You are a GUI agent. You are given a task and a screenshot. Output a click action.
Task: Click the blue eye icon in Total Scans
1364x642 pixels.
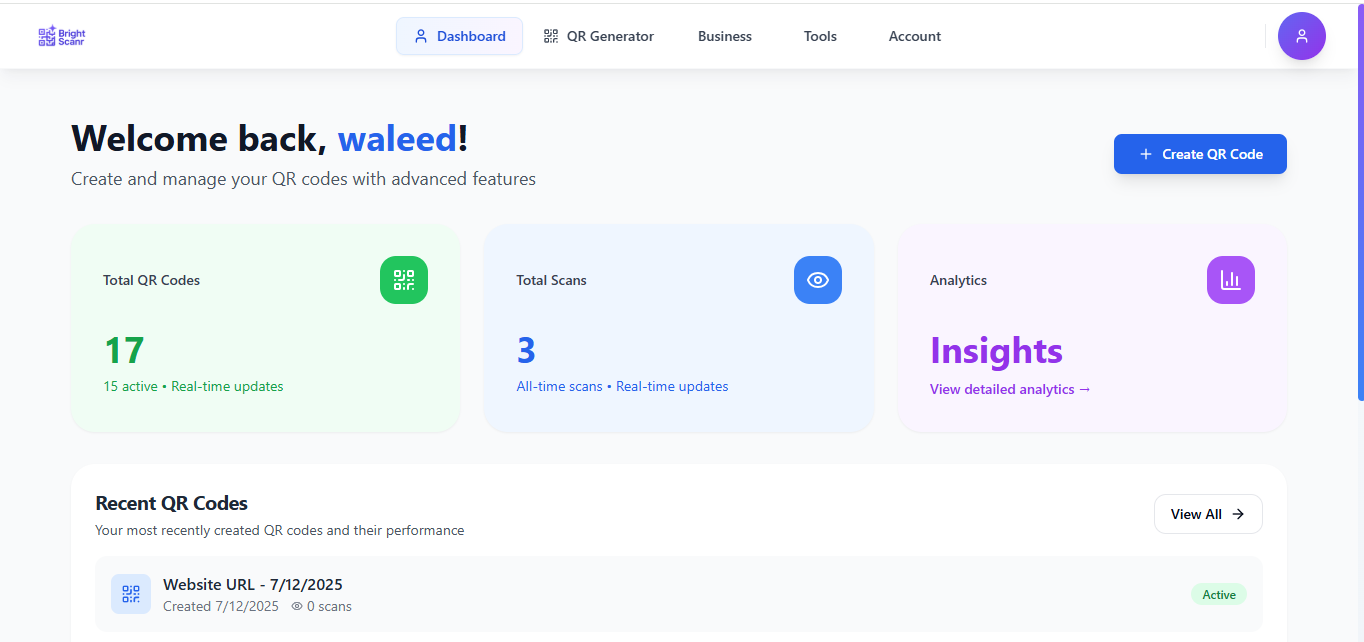click(818, 280)
